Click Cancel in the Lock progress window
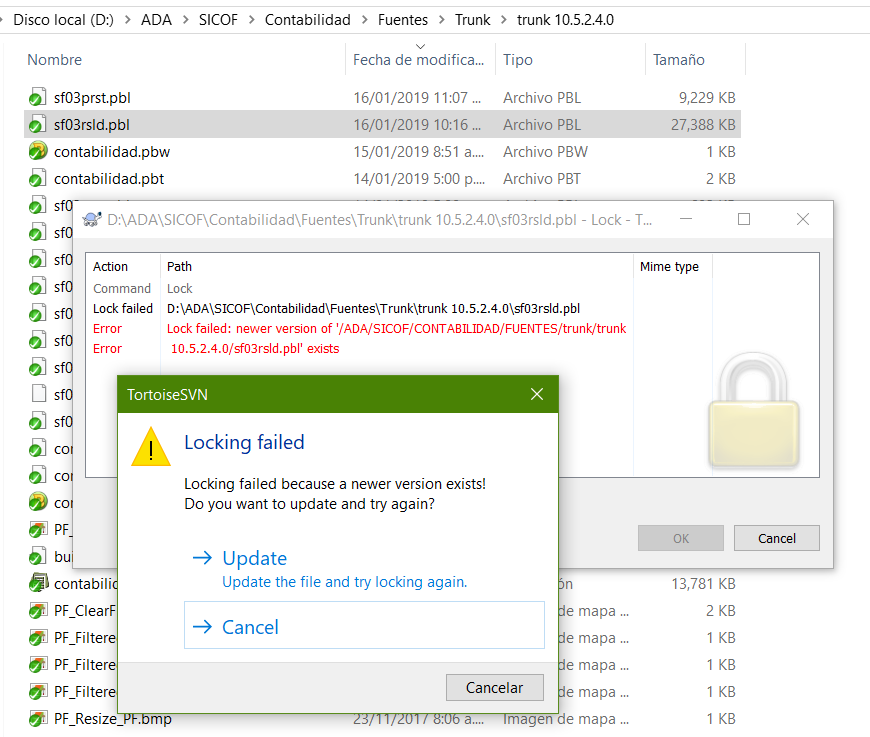The width and height of the screenshot is (870, 737). point(776,538)
